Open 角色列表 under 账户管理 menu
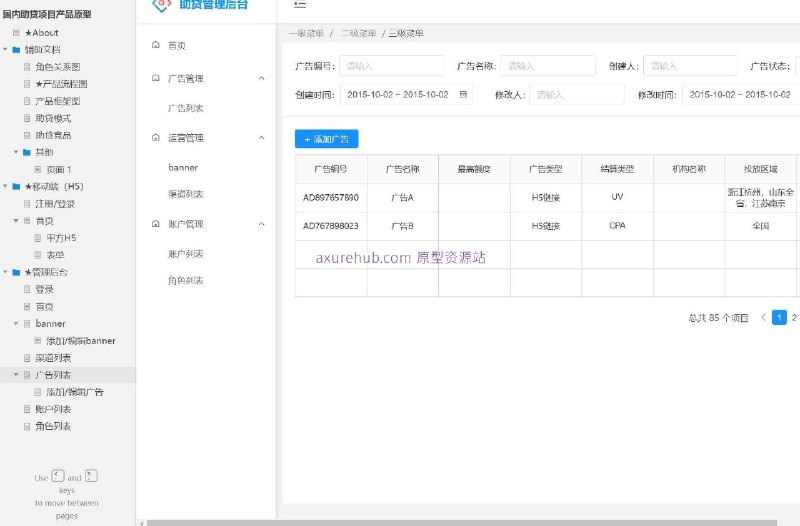800x526 pixels. pyautogui.click(x=186, y=280)
